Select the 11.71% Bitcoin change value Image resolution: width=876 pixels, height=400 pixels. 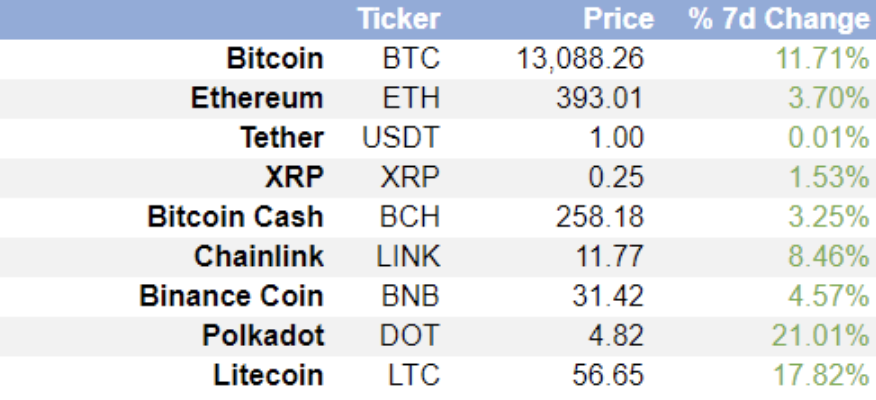coord(821,58)
